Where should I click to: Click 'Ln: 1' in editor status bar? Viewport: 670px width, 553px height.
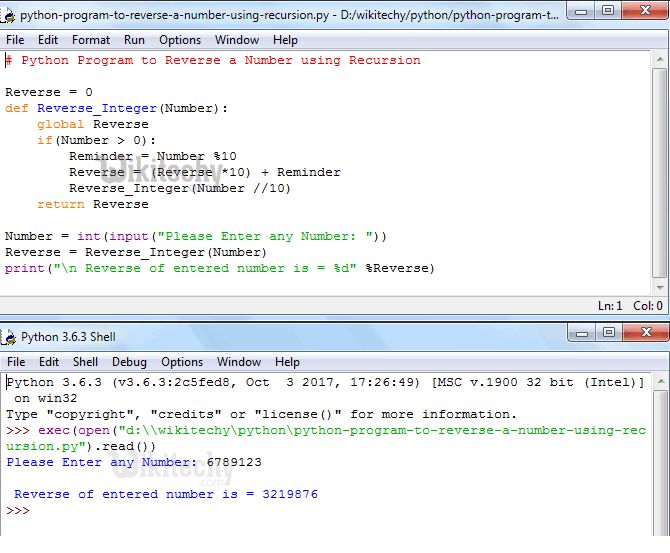610,306
